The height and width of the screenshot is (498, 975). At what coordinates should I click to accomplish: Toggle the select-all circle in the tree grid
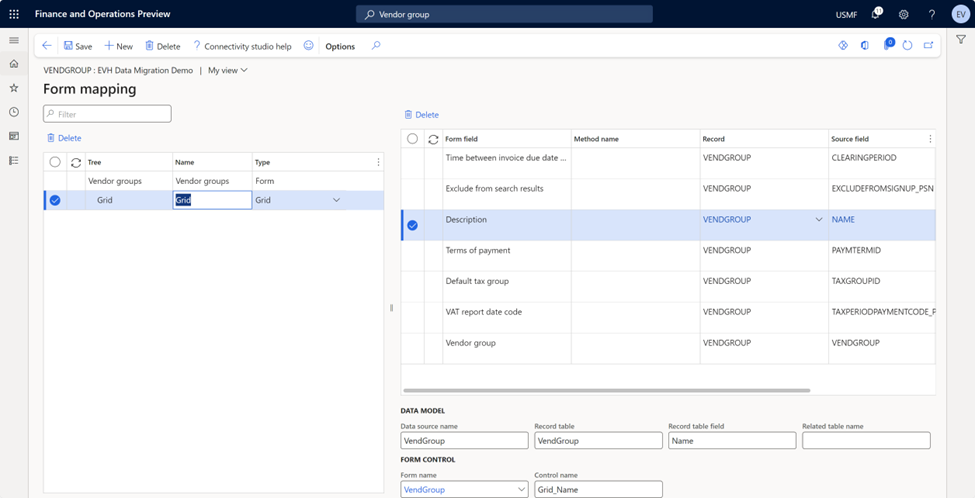[x=55, y=162]
